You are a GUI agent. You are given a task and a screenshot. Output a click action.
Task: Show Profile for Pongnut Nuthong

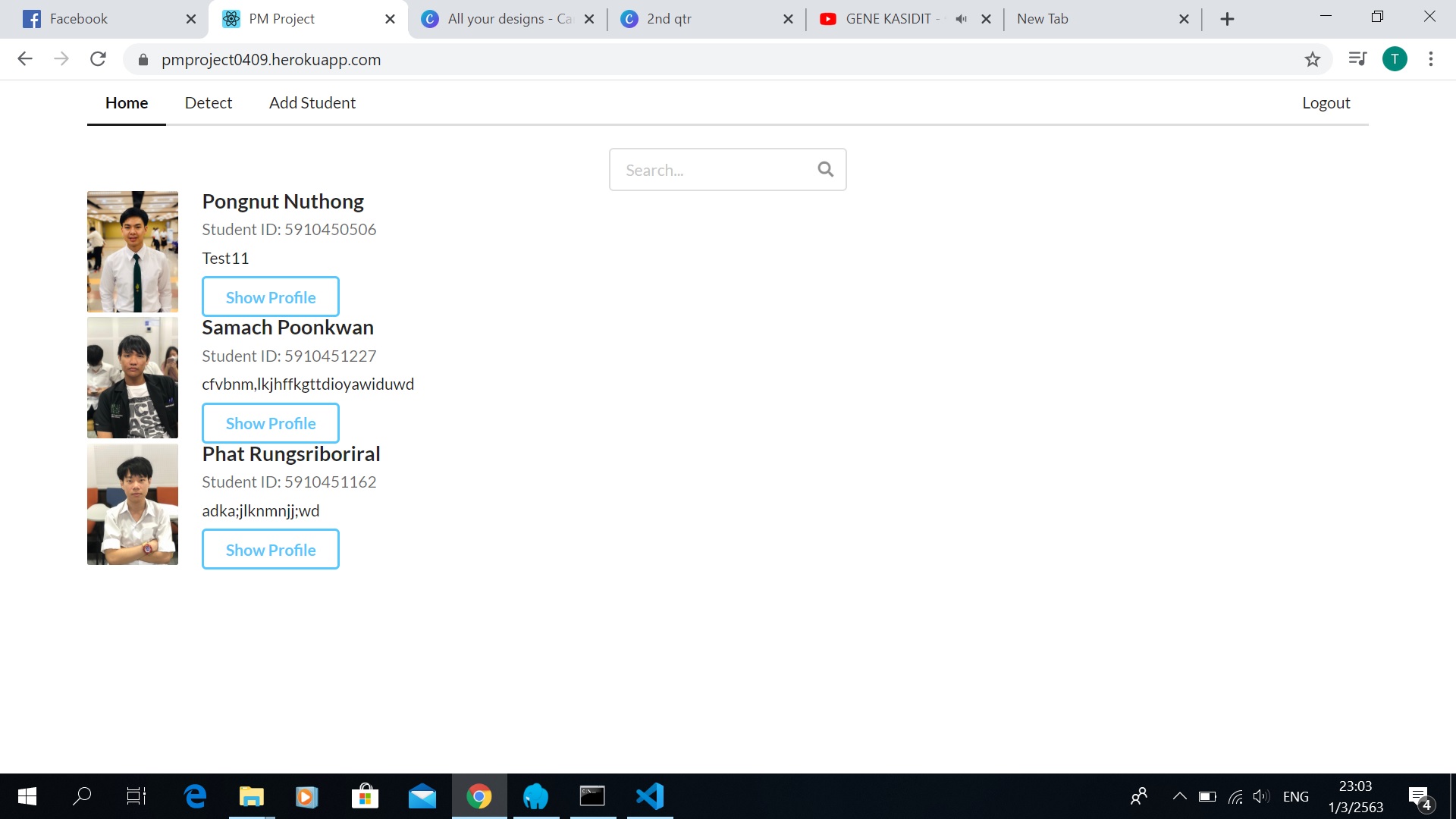click(x=271, y=297)
